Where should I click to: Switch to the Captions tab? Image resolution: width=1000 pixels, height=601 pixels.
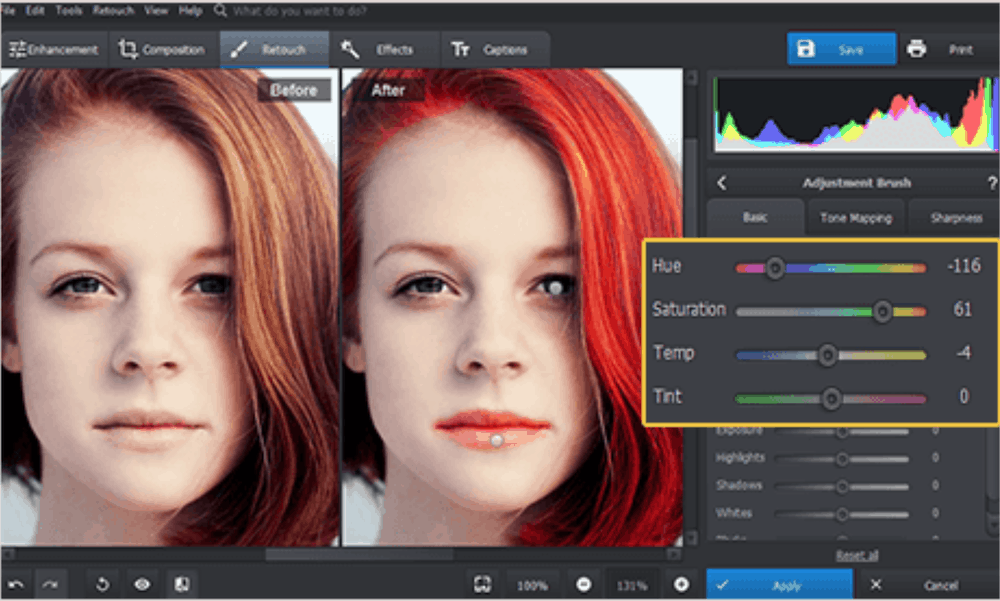pyautogui.click(x=495, y=49)
